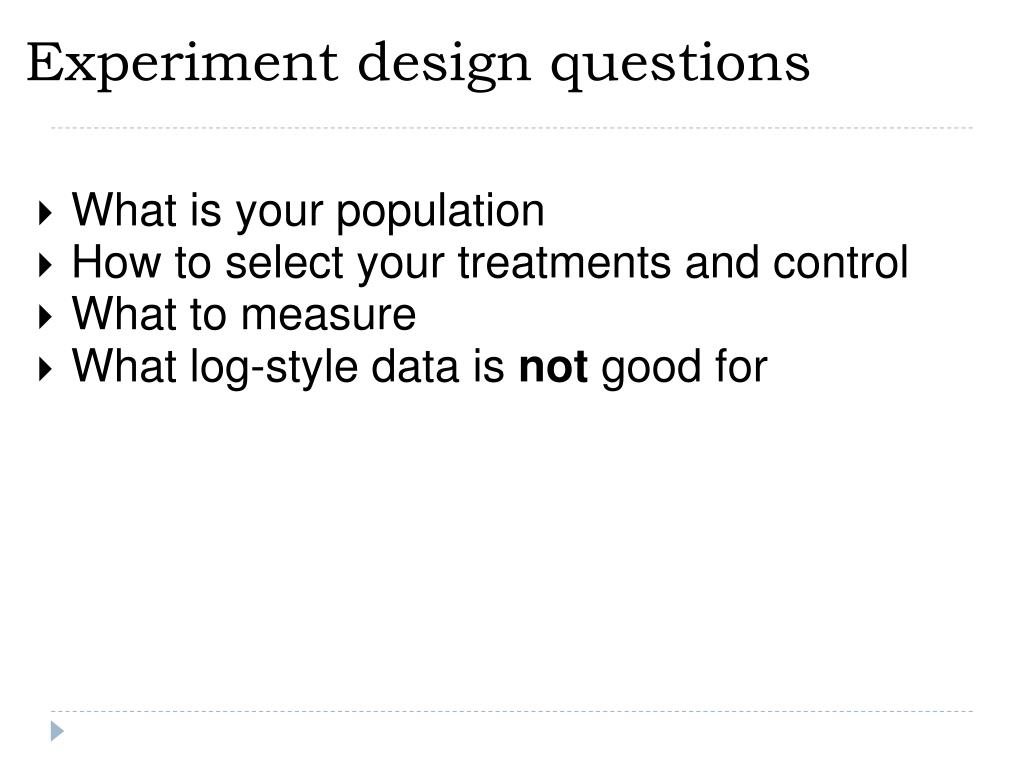1024x768 pixels.
Task: Click the word 'measure' in third bullet
Action: (328, 316)
